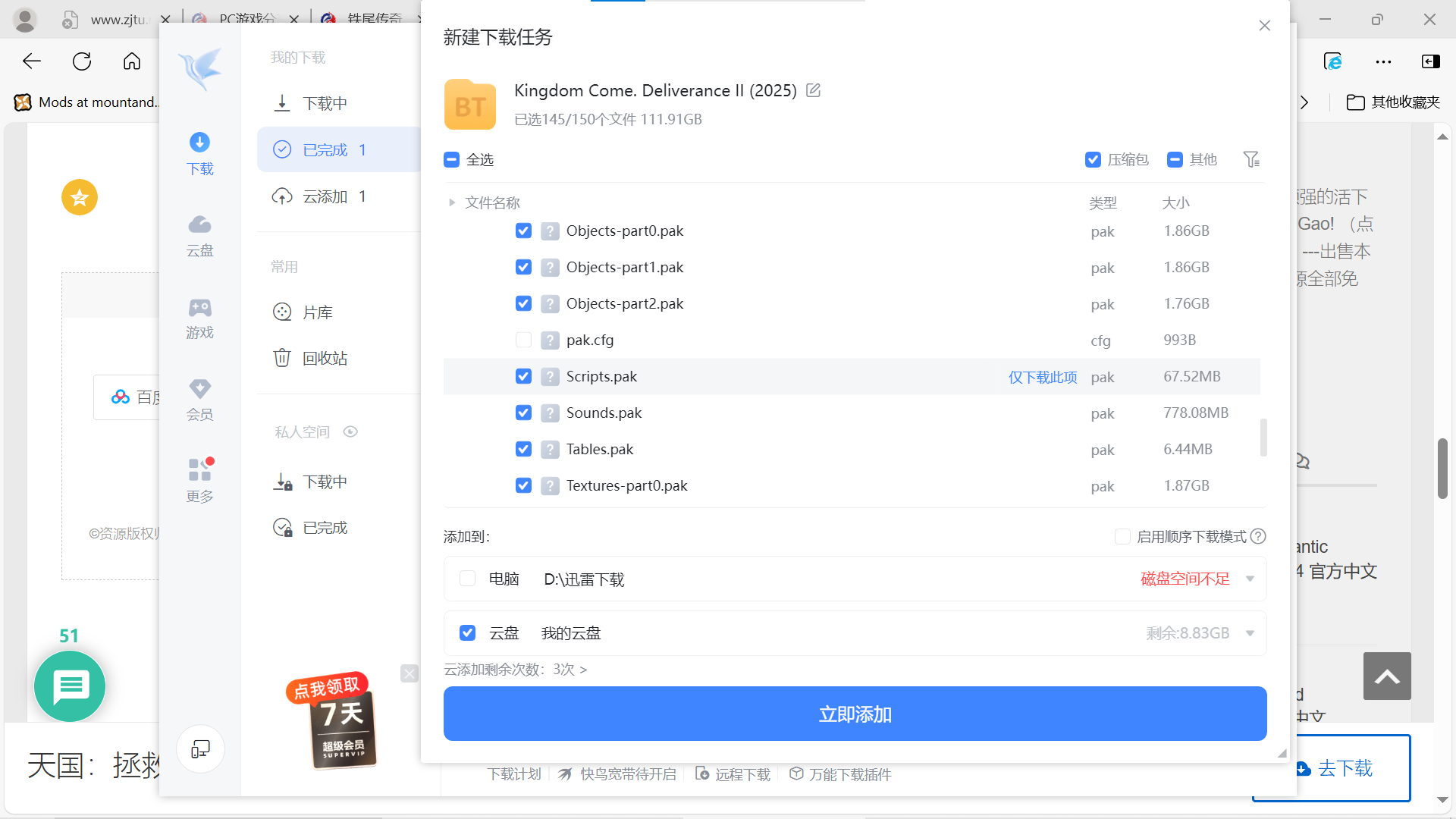The image size is (1456, 819).
Task: Click the 私人空间 eye visibility icon
Action: click(x=350, y=431)
